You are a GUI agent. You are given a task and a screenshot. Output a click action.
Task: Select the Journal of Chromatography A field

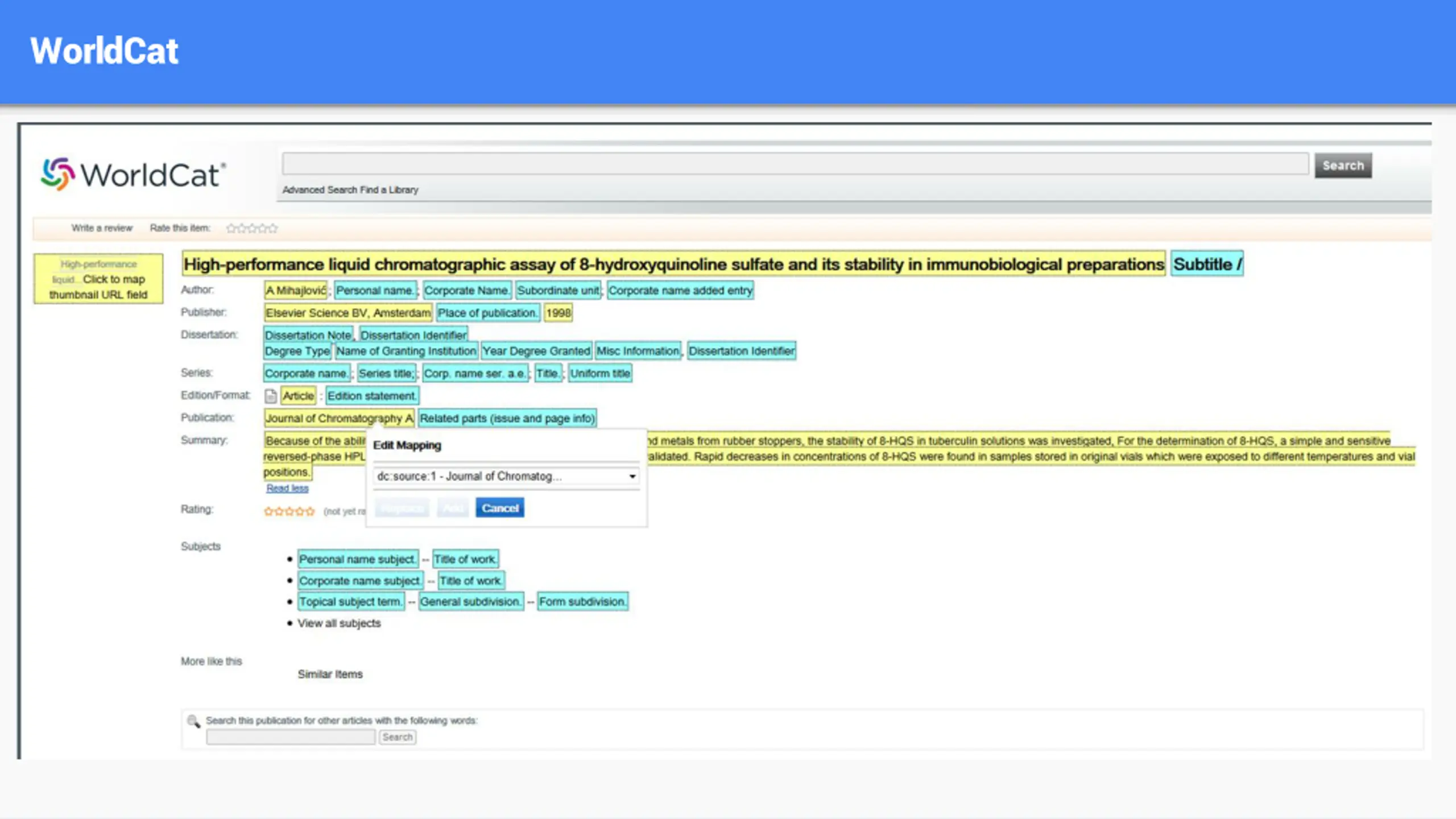pos(339,418)
